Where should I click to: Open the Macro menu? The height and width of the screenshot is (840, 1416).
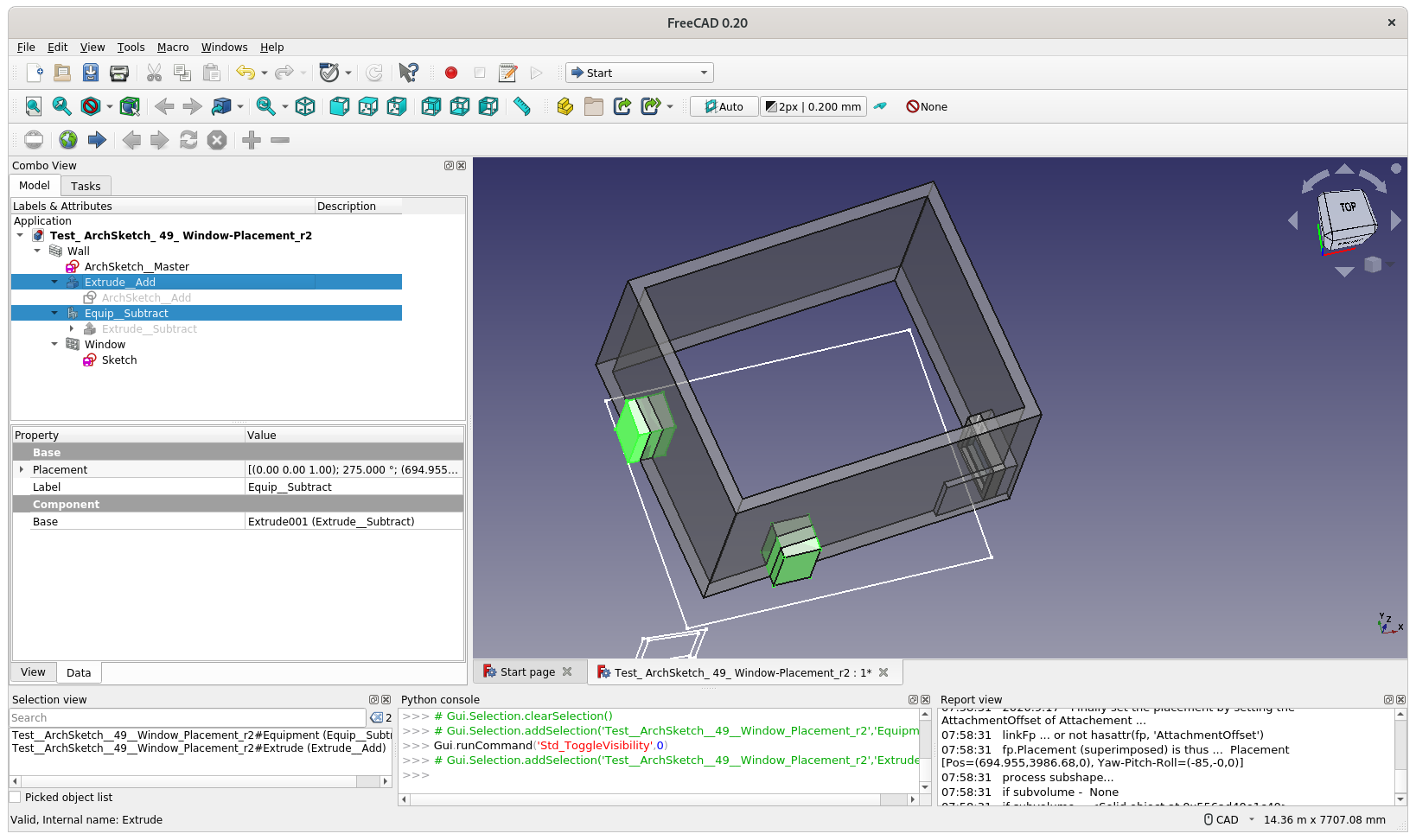tap(172, 48)
